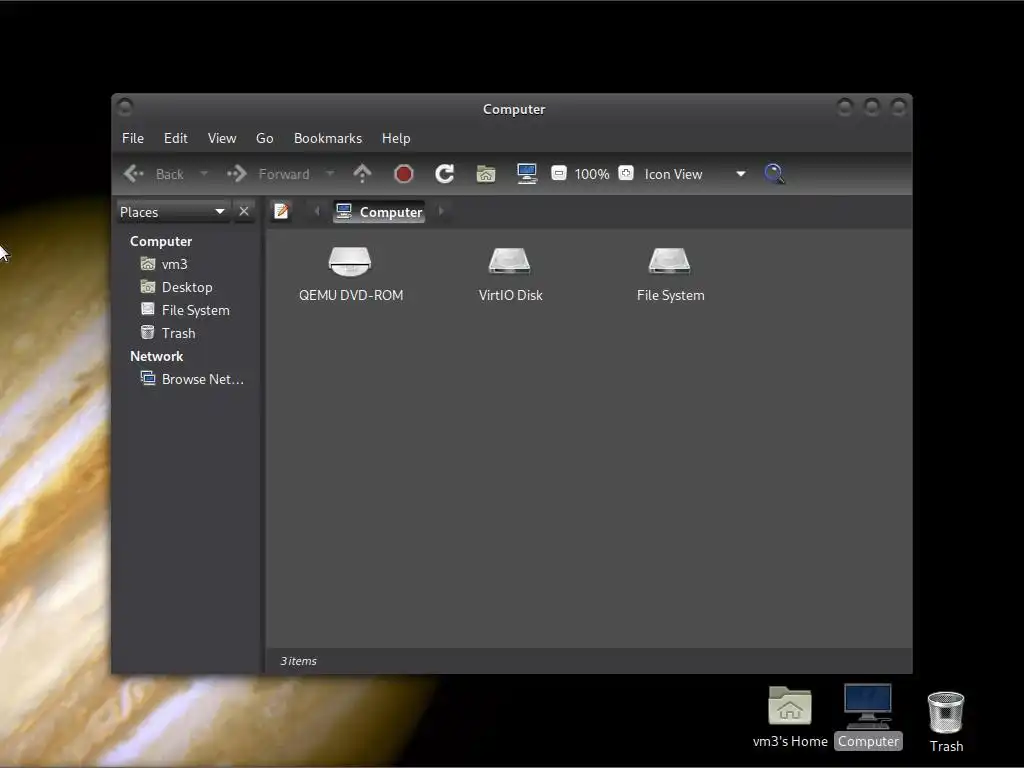Select the Trash desktop icon
Image resolution: width=1024 pixels, height=768 pixels.
[x=946, y=722]
